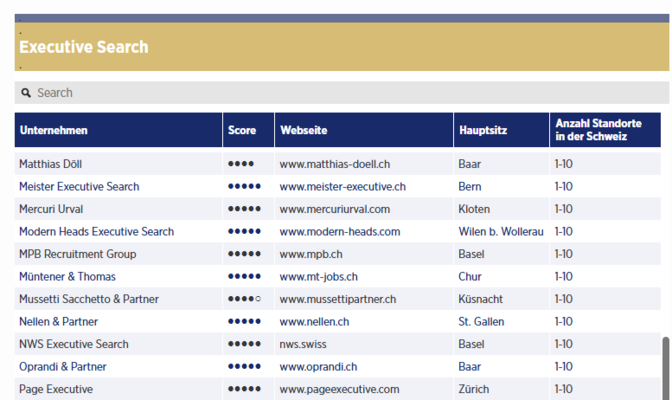Sort table by Unternehmen column header
Image resolution: width=672 pixels, height=400 pixels.
[x=53, y=131]
